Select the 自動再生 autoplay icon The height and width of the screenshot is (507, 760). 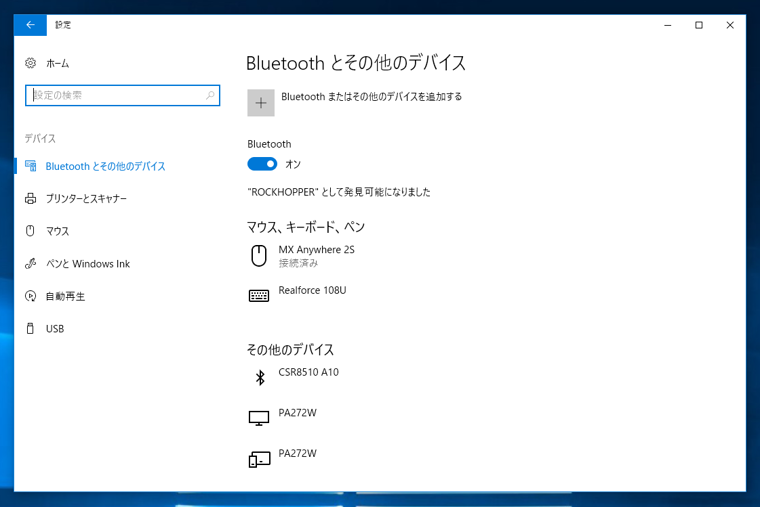point(31,296)
